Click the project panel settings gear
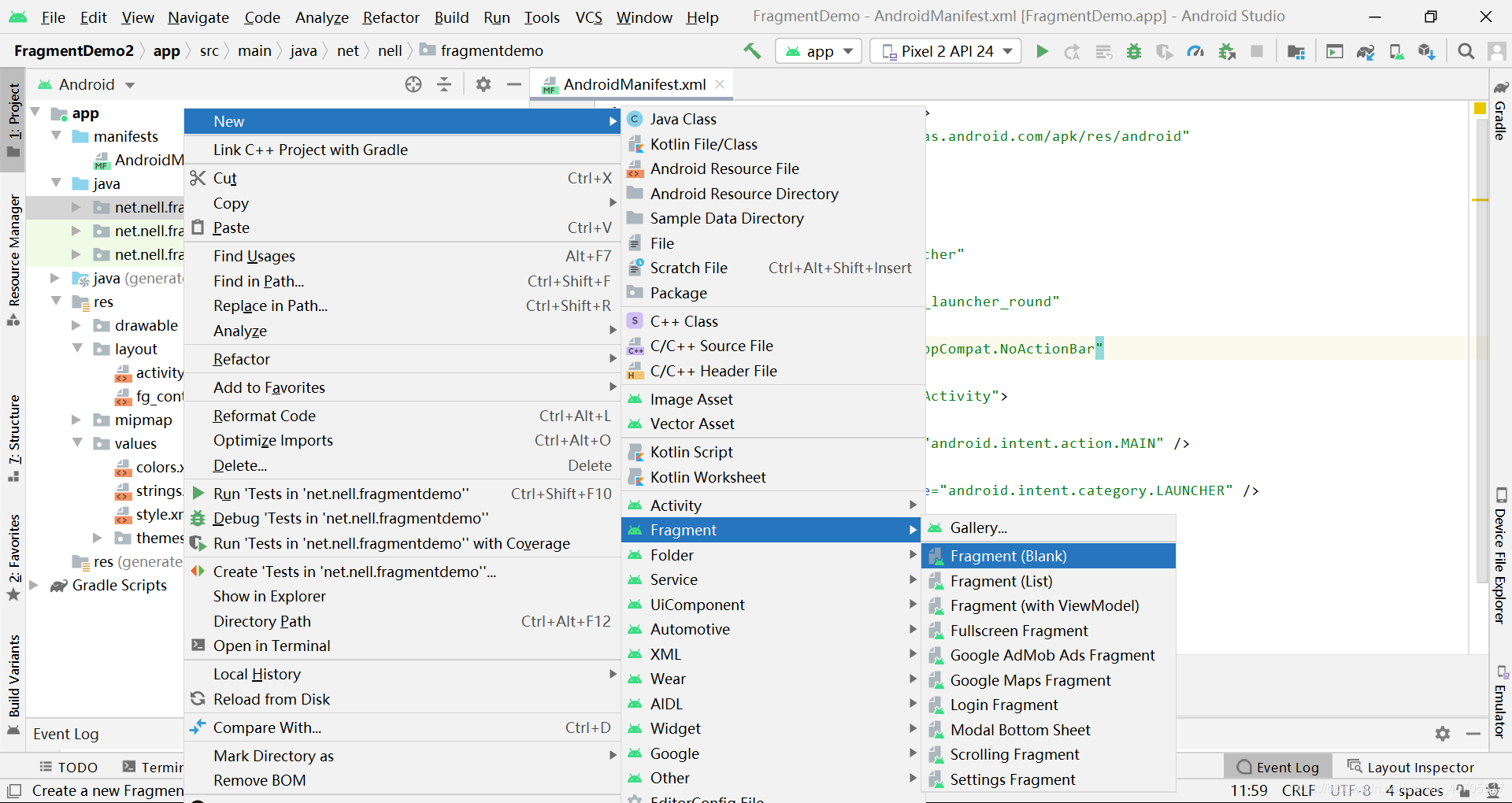The width and height of the screenshot is (1512, 803). tap(484, 84)
